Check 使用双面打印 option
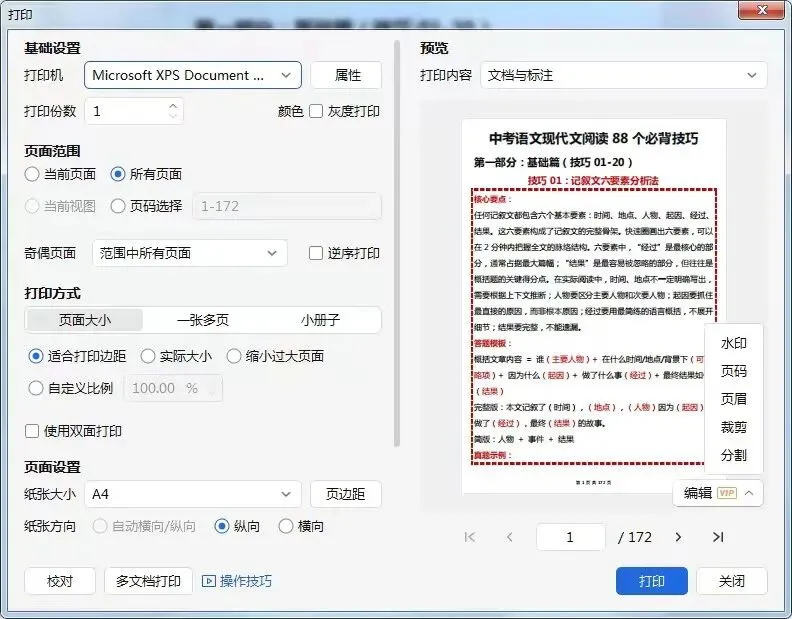 coord(32,431)
